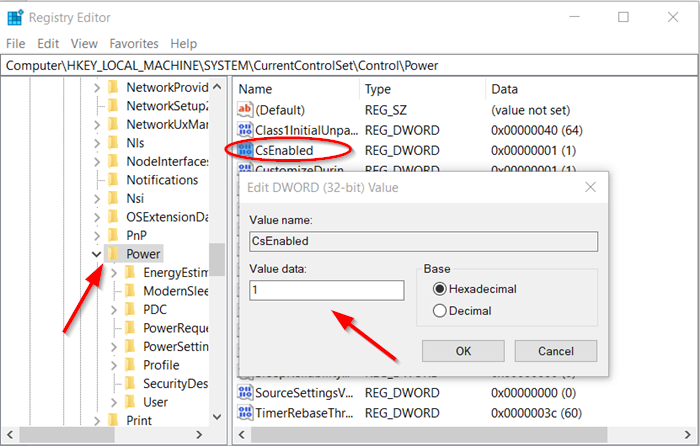This screenshot has height=446, width=700.
Task: Click the User folder icon
Action: [130, 402]
